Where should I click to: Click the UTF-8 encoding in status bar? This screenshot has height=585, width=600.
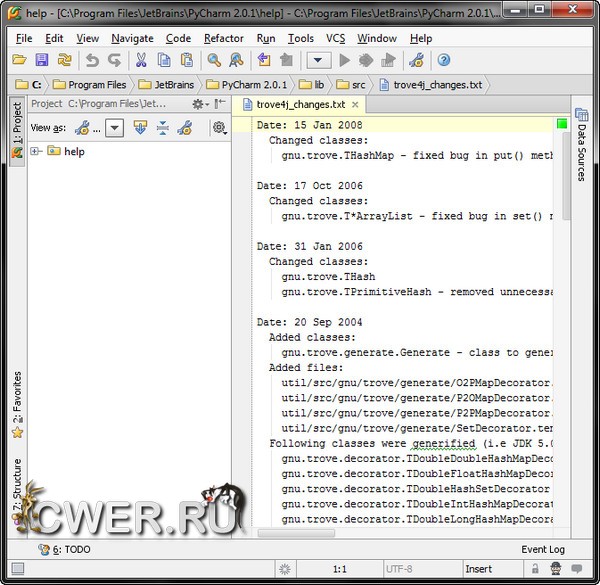(x=399, y=569)
